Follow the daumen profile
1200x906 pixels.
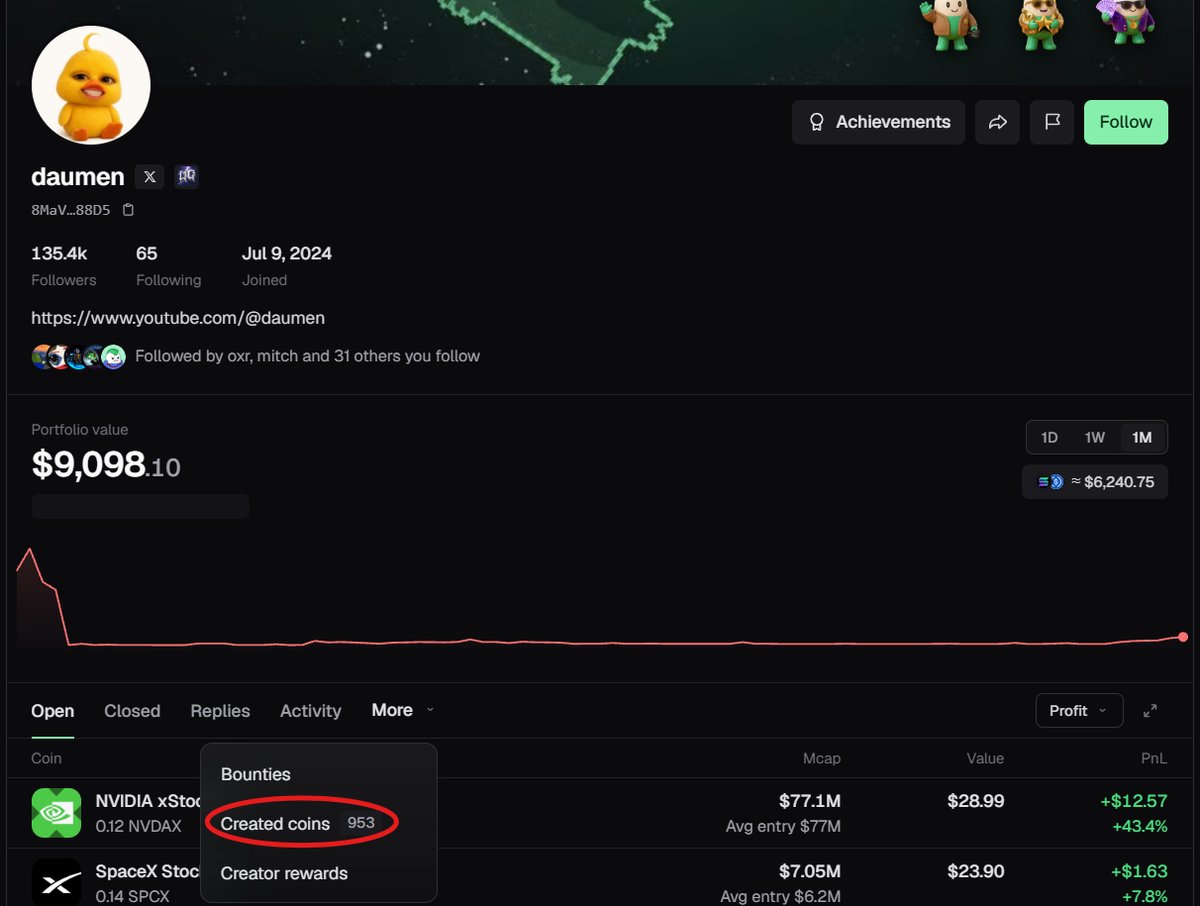pyautogui.click(x=1126, y=122)
